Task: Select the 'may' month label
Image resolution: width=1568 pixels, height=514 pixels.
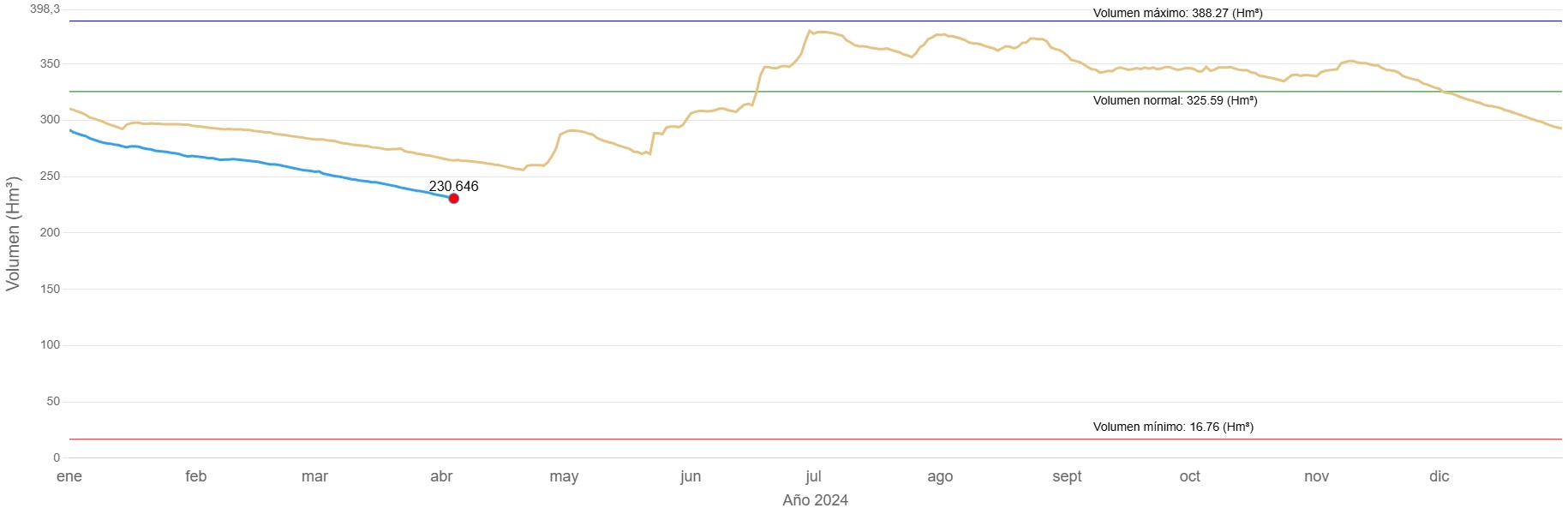Action: tap(564, 476)
